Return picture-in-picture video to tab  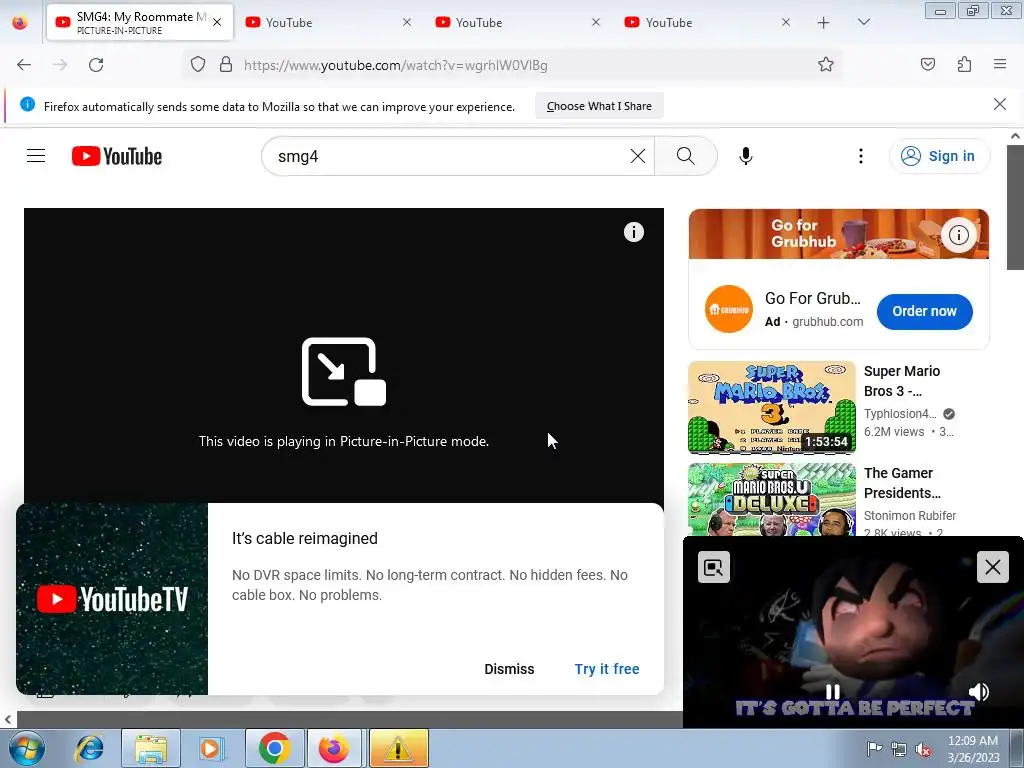click(713, 567)
